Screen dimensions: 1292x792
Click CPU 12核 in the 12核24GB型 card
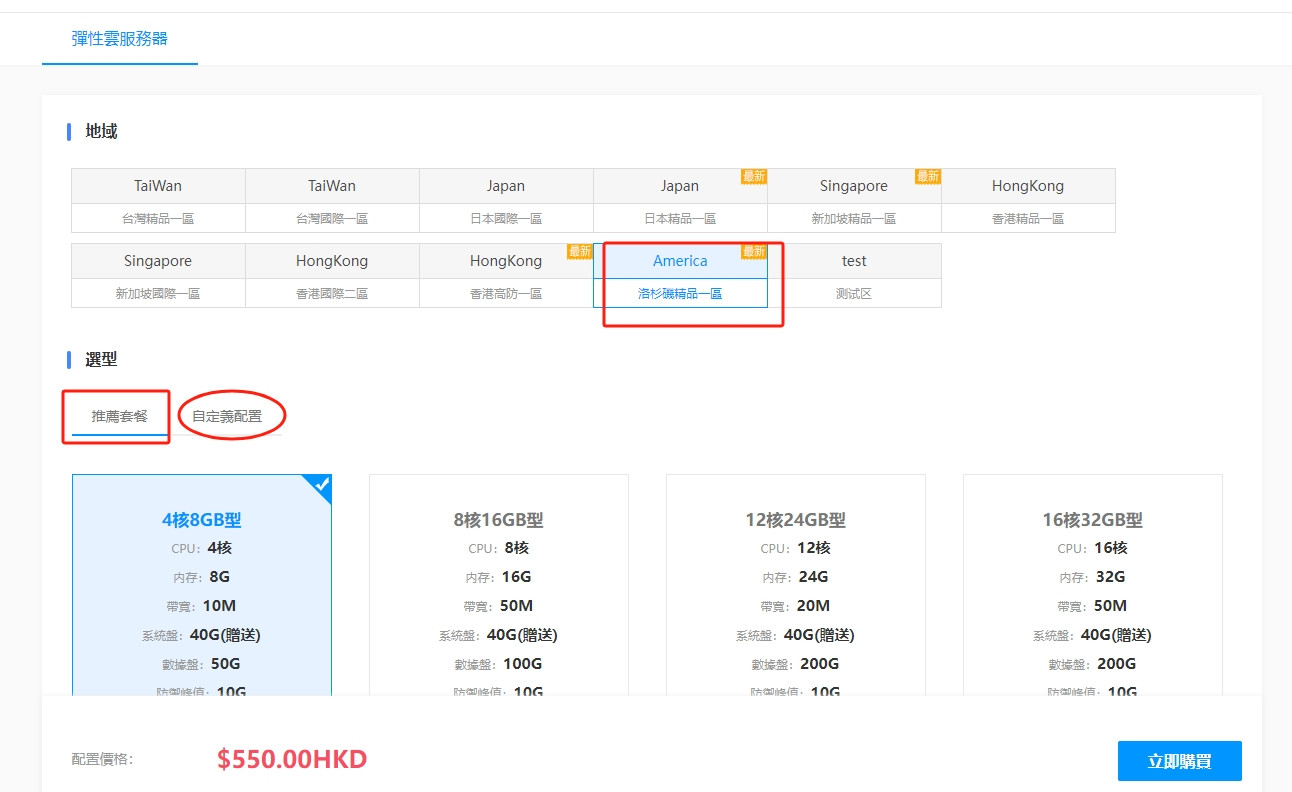pos(796,548)
